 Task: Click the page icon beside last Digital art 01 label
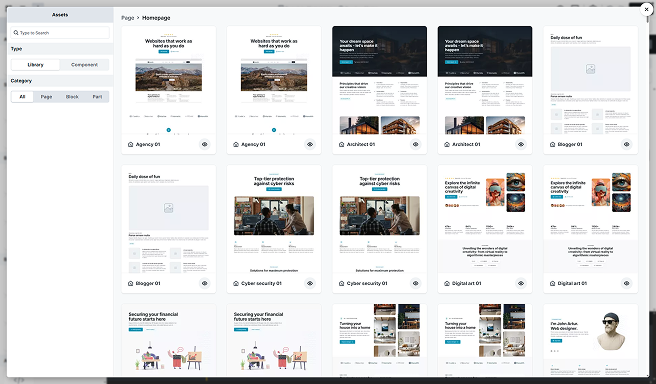click(552, 283)
